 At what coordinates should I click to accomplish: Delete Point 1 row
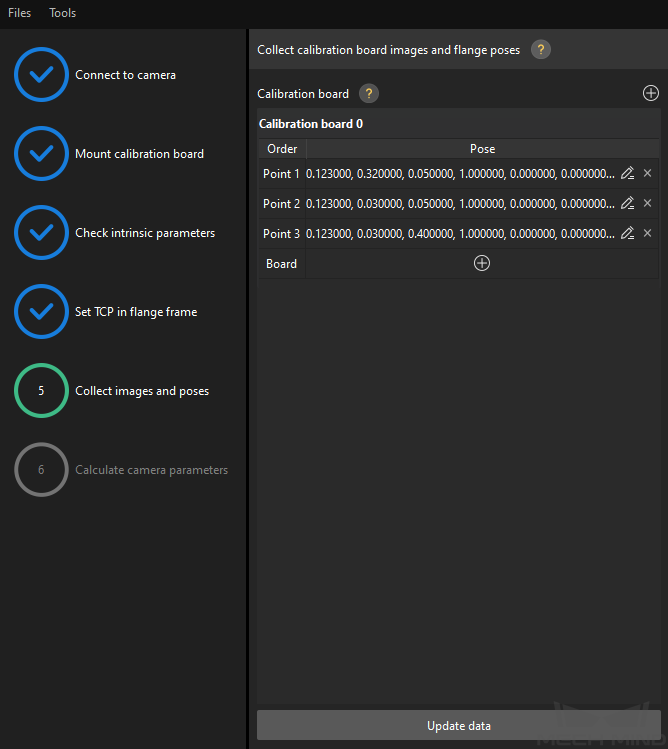(647, 173)
